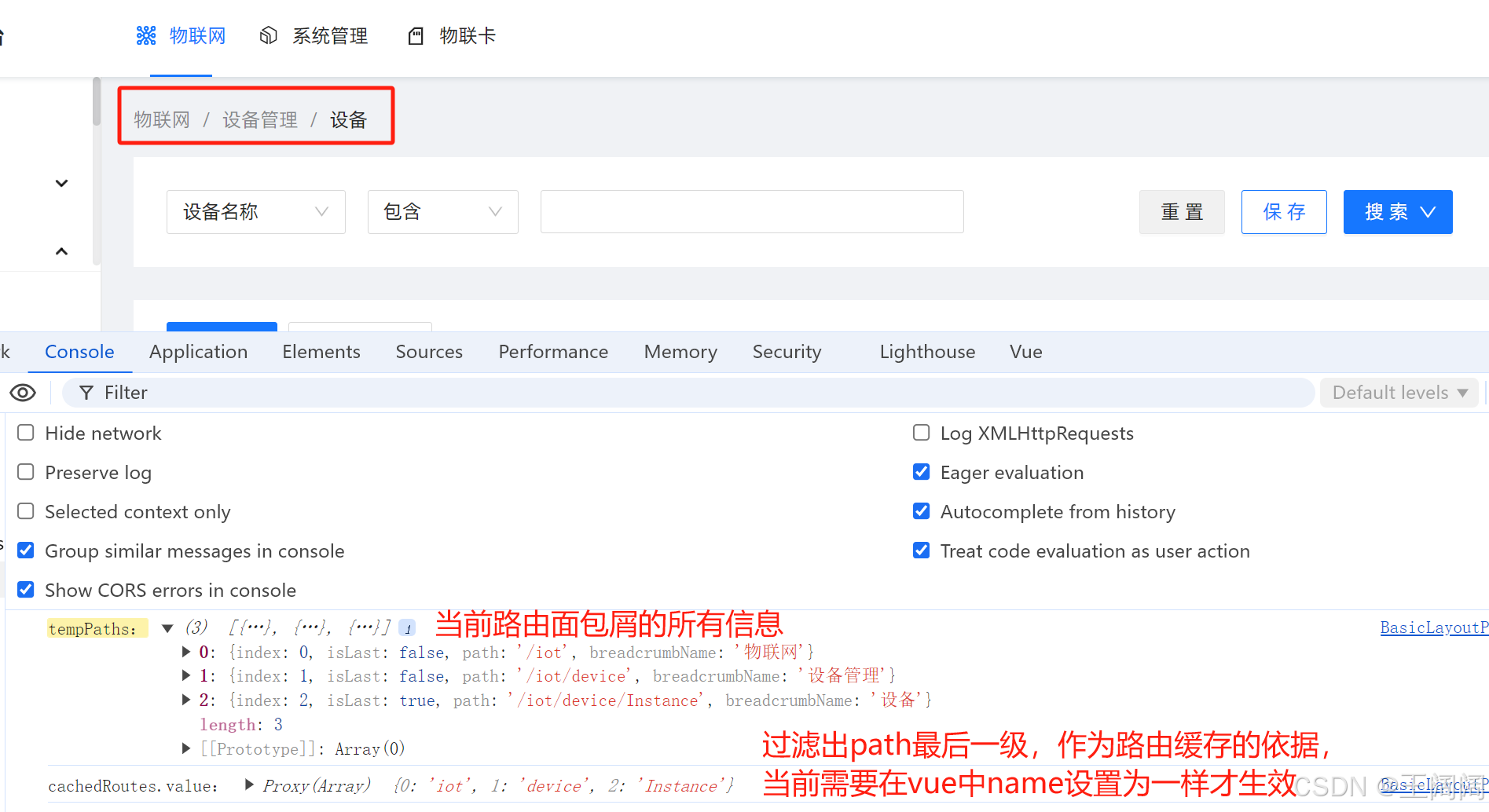The width and height of the screenshot is (1489, 812).
Task: Click the 物联网 menu icon
Action: (x=146, y=35)
